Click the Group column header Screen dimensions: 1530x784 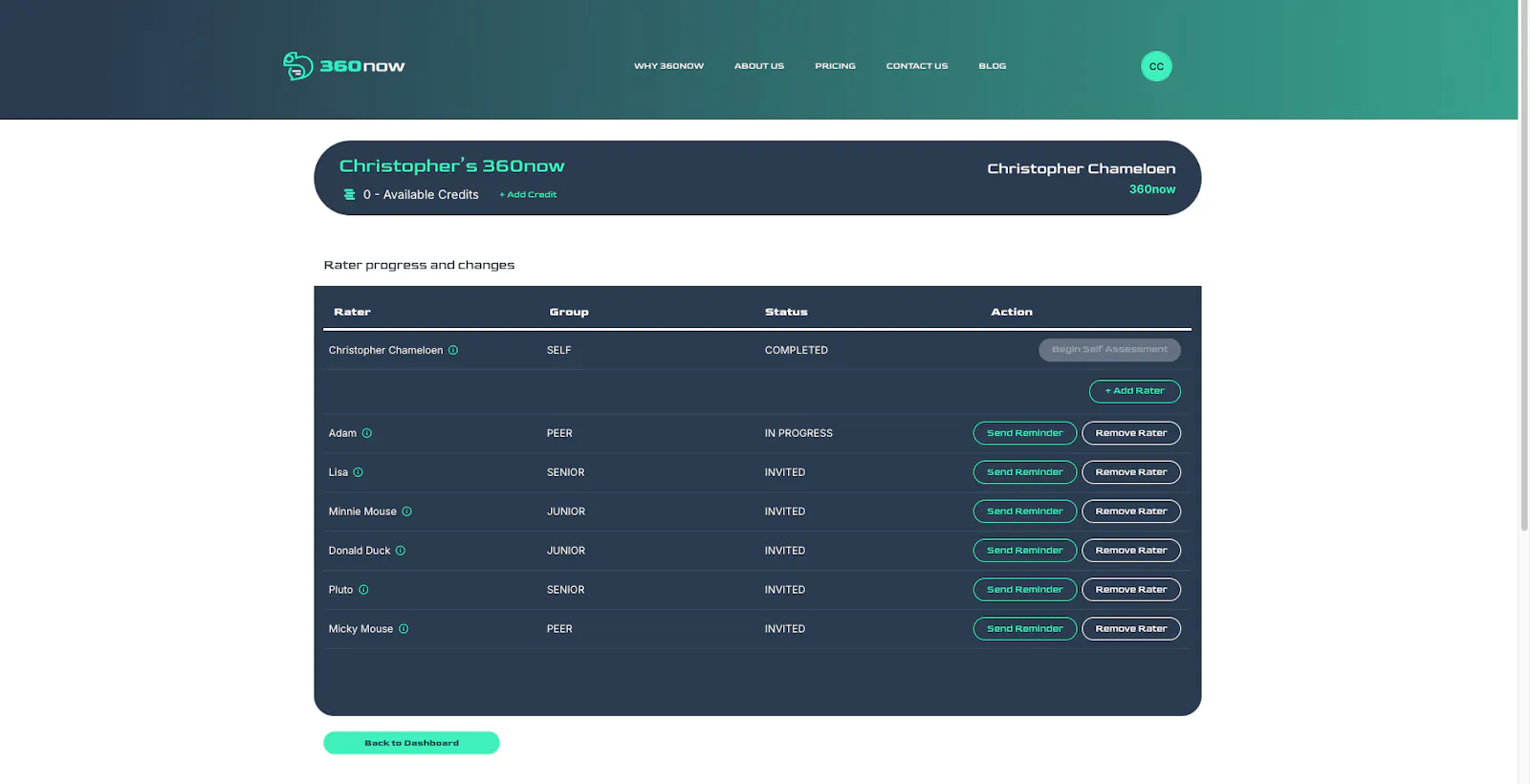point(569,312)
